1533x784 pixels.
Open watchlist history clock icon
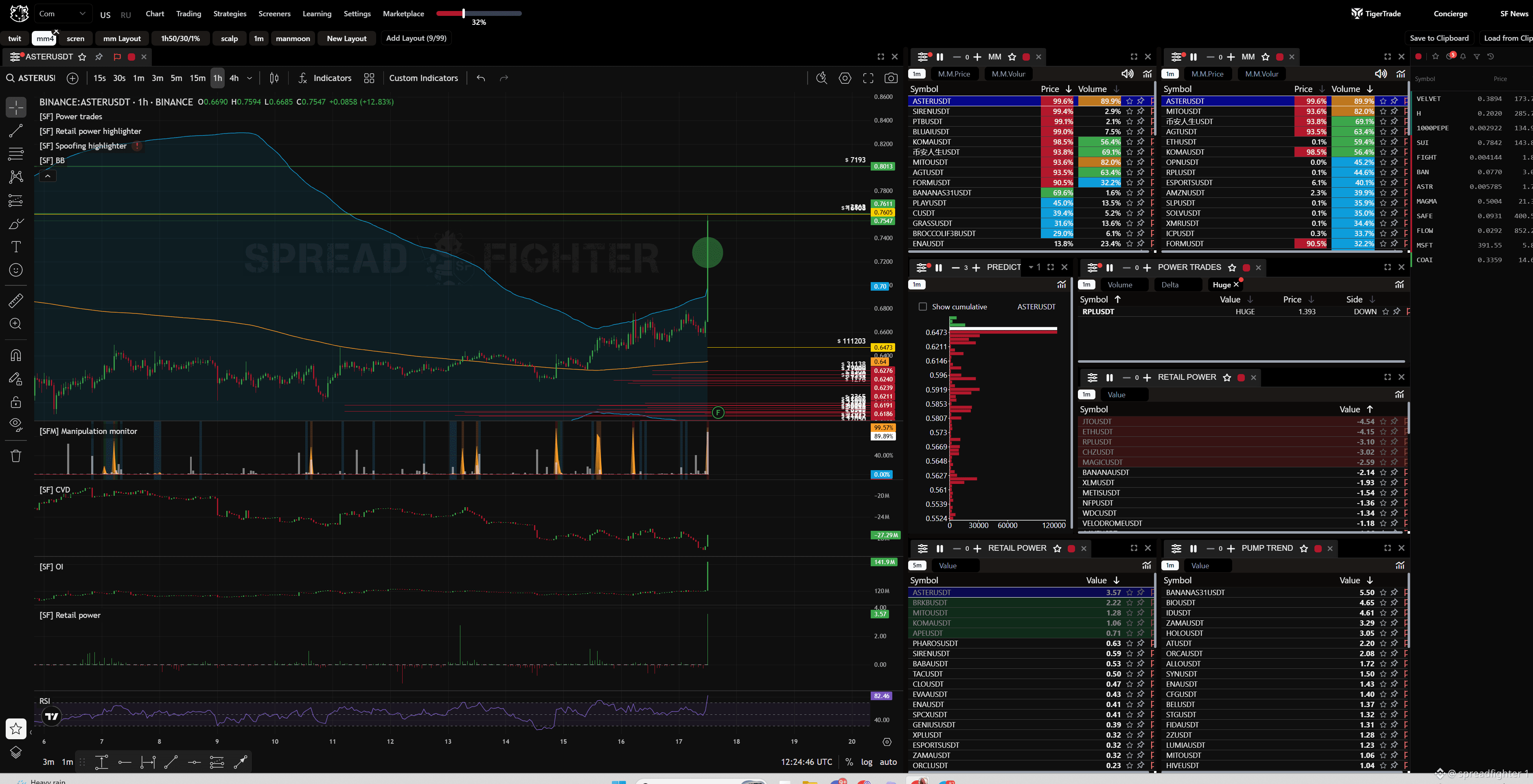(x=1491, y=57)
